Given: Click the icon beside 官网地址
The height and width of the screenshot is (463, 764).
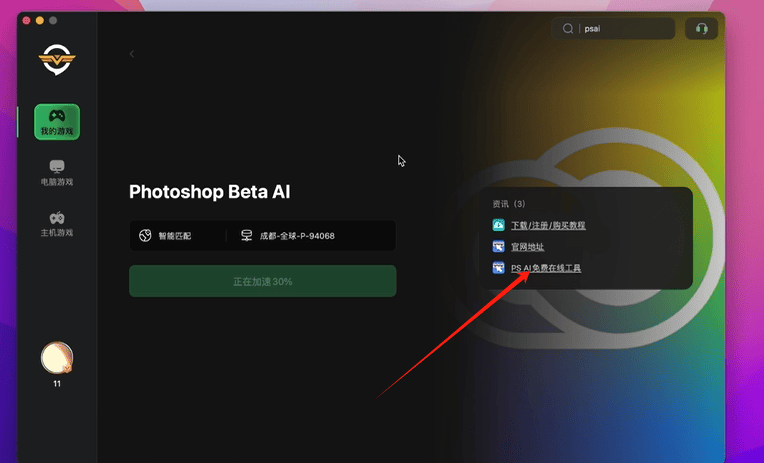Looking at the screenshot, I should pyautogui.click(x=498, y=247).
